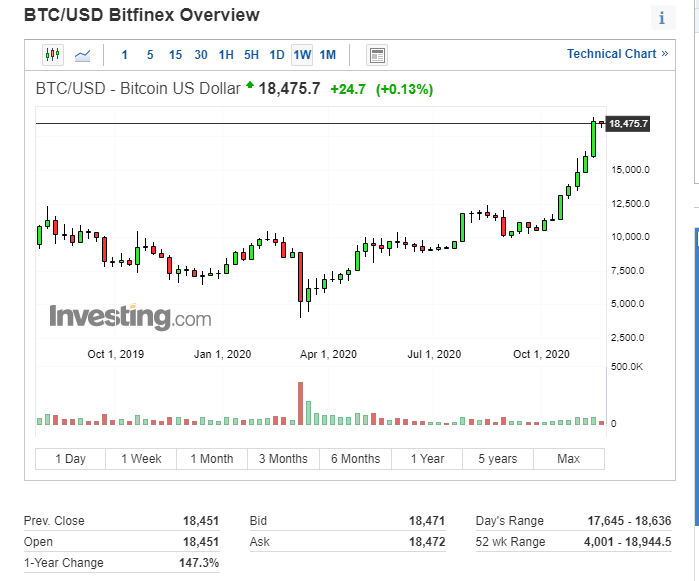Set chart range to 1 Year
Screen dimensions: 699x581
click(427, 459)
